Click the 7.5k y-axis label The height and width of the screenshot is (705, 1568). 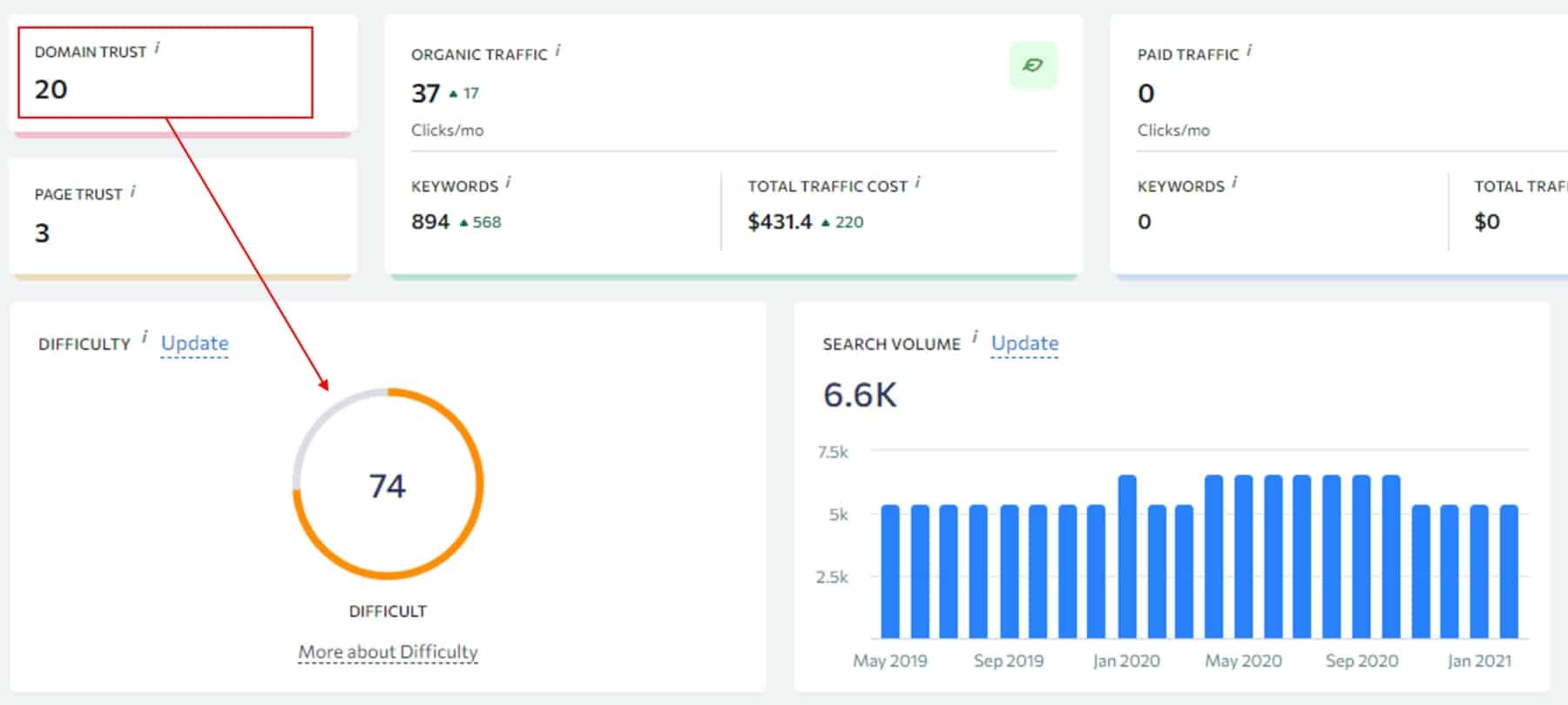click(833, 451)
